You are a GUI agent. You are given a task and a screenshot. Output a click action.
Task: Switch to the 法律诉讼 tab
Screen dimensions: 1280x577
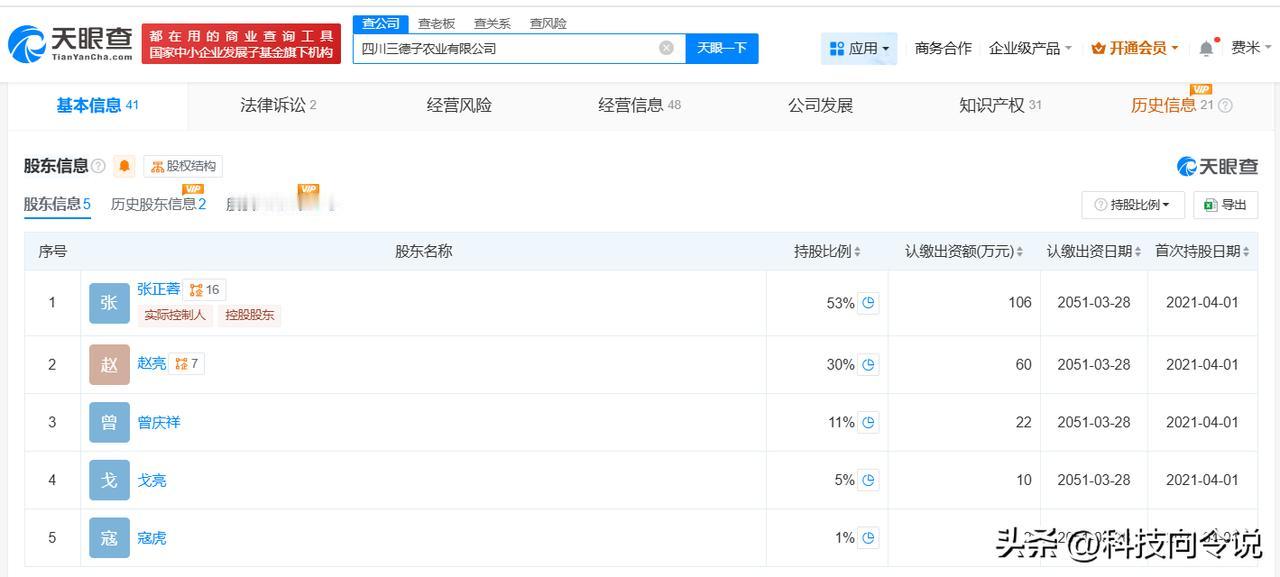click(278, 105)
